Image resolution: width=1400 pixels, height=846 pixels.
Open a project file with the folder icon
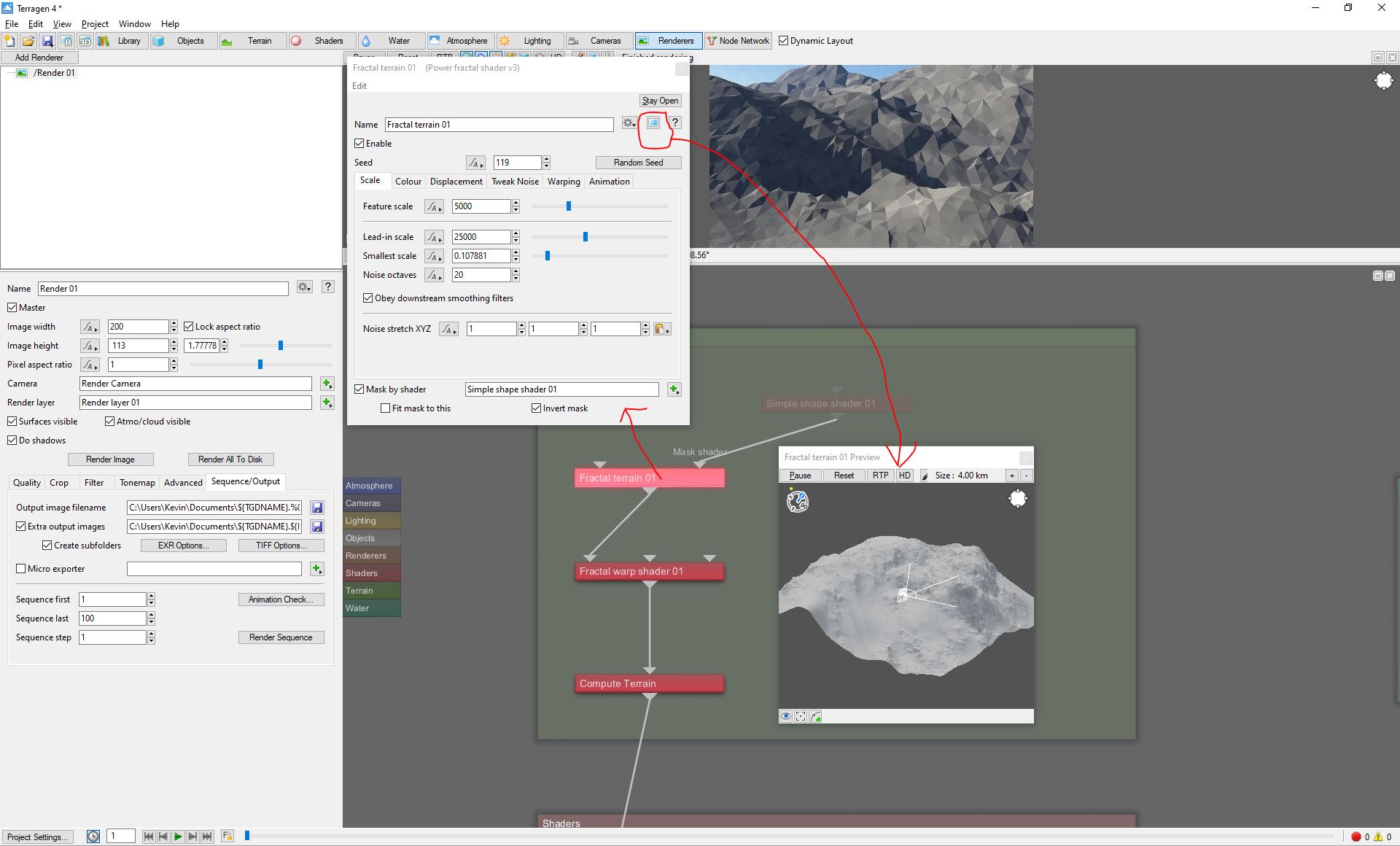click(28, 41)
